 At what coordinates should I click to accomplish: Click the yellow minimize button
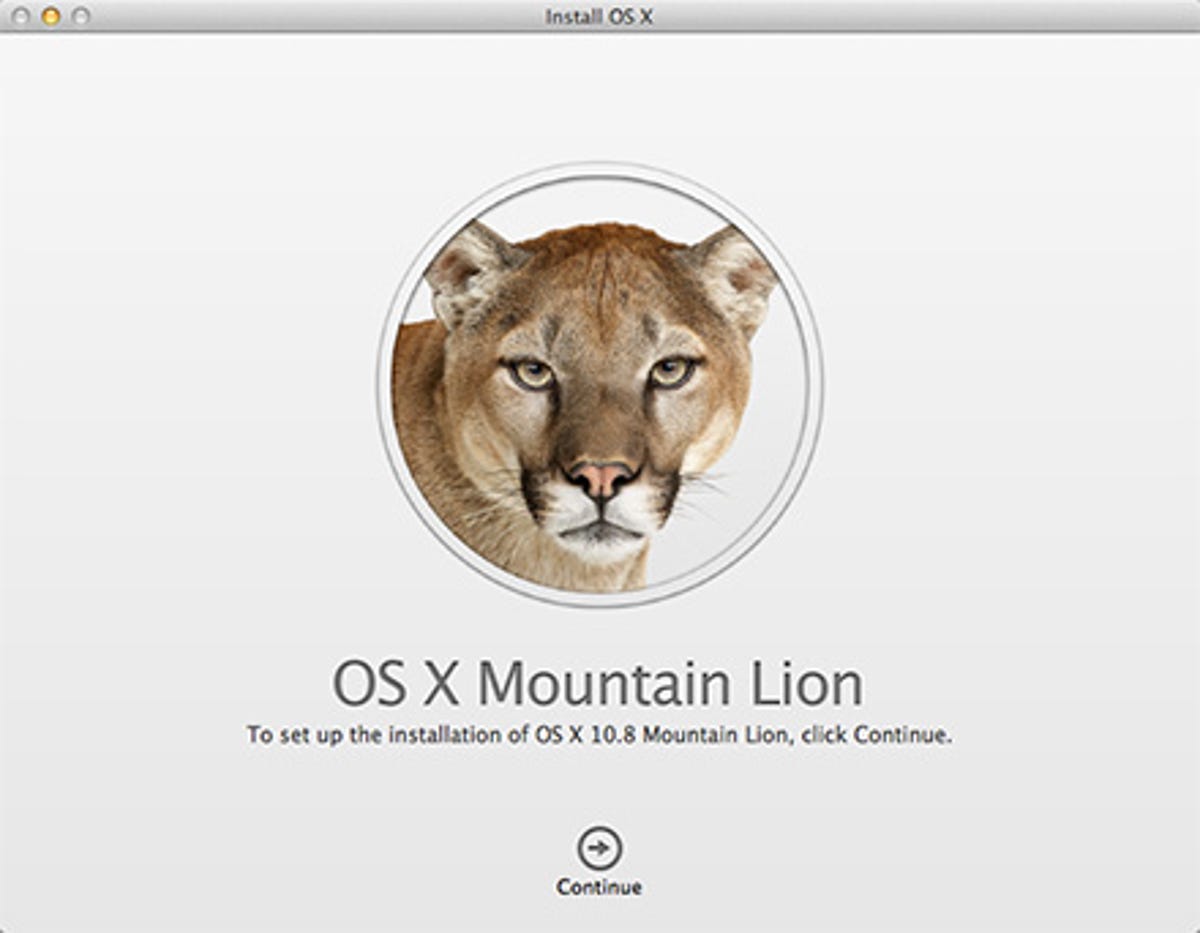pyautogui.click(x=52, y=14)
